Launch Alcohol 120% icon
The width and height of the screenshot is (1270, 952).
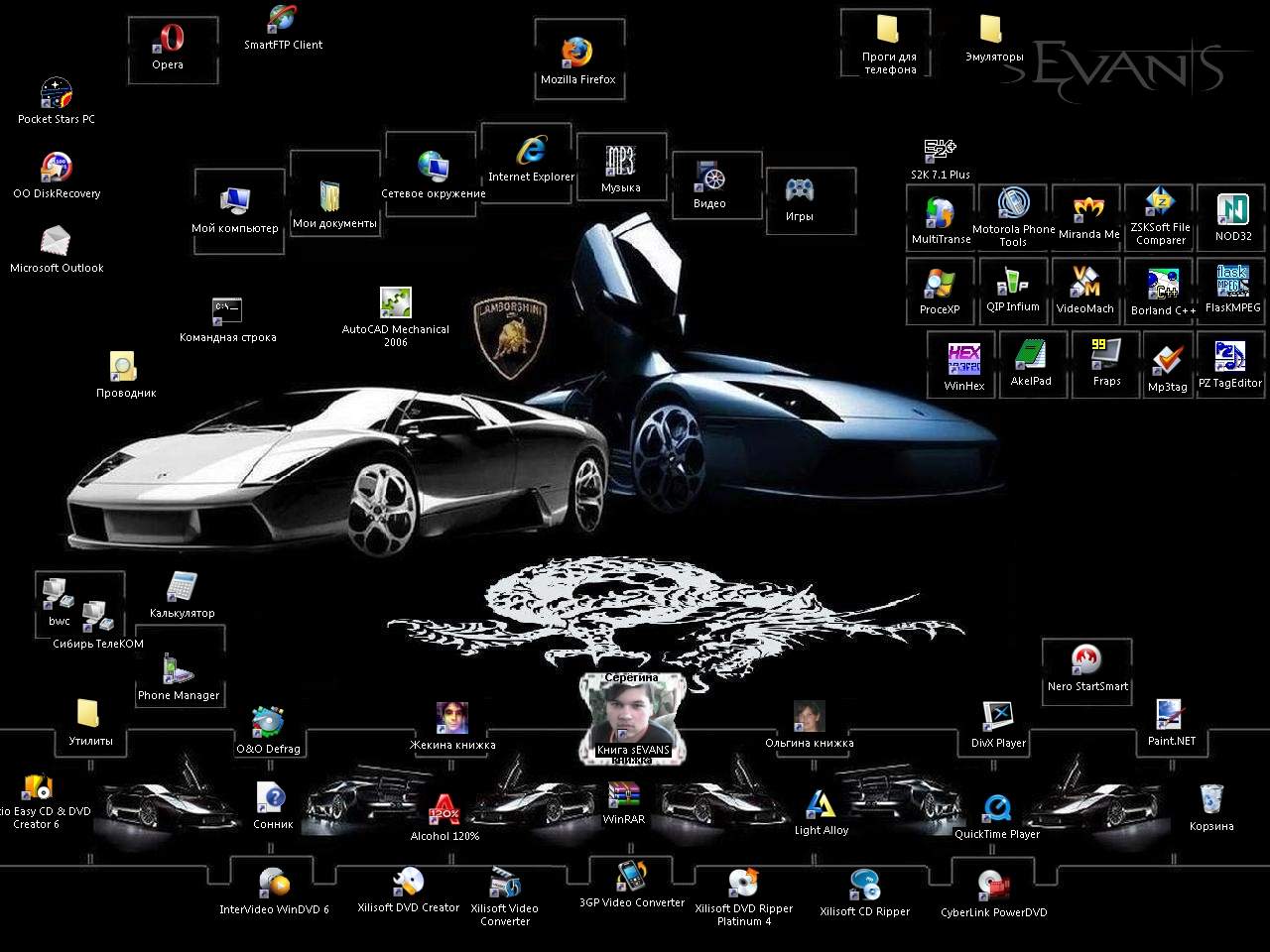pyautogui.click(x=444, y=810)
